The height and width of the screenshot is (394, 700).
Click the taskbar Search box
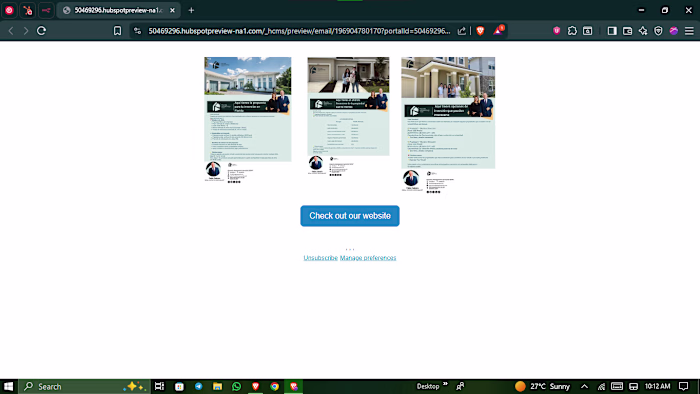tap(85, 386)
